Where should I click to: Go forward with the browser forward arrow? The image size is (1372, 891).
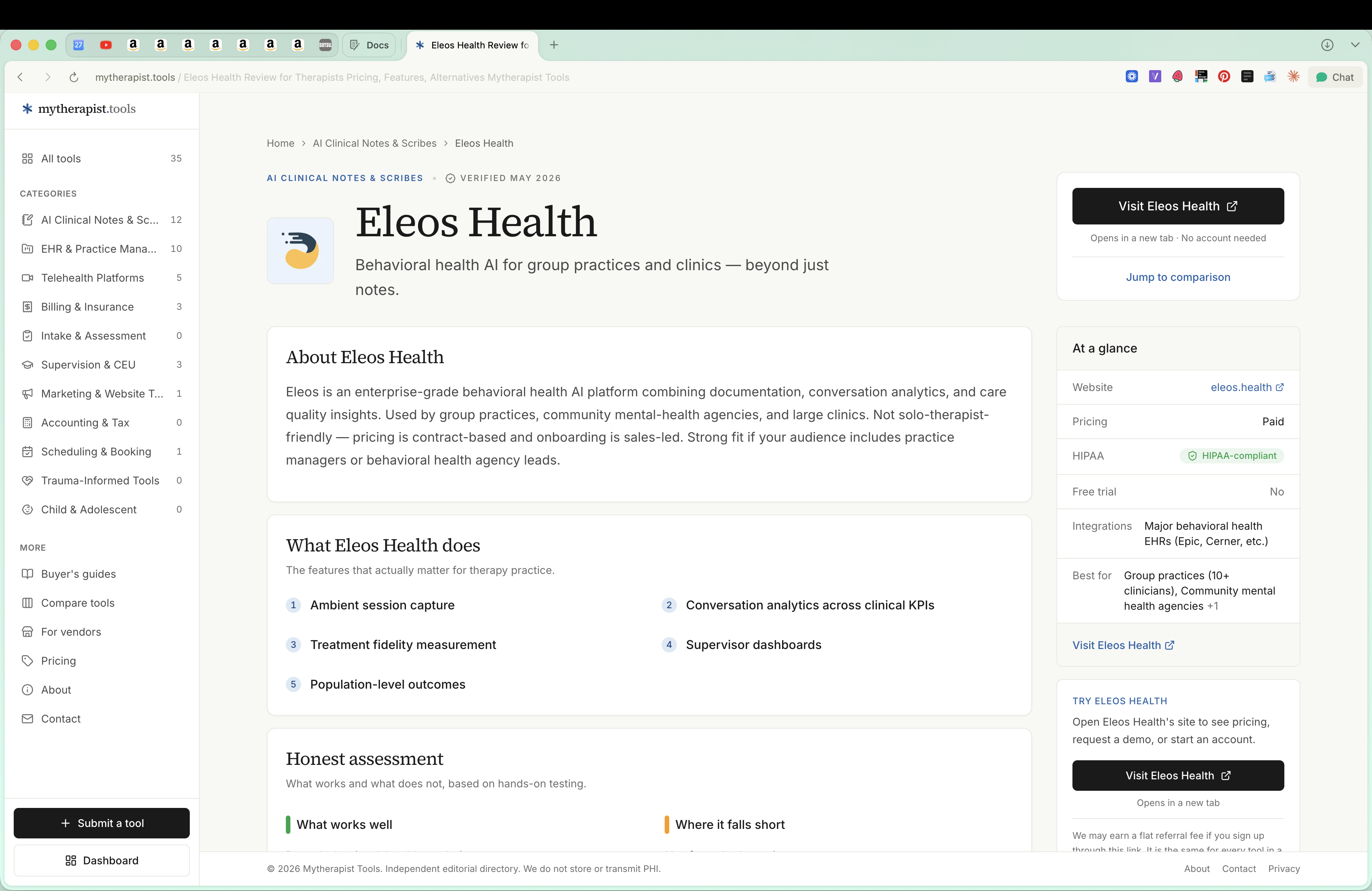pyautogui.click(x=48, y=77)
